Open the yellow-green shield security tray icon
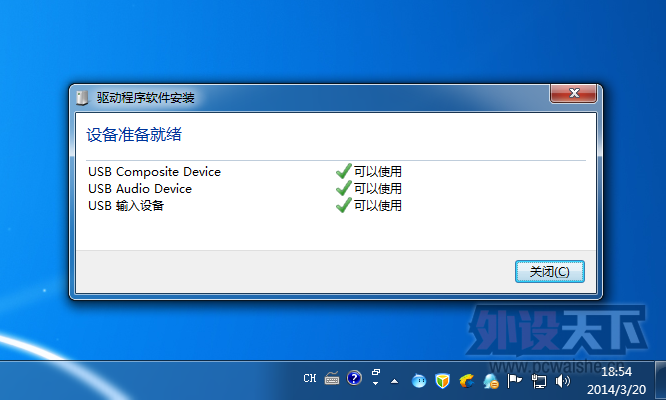The width and height of the screenshot is (666, 400). click(443, 380)
